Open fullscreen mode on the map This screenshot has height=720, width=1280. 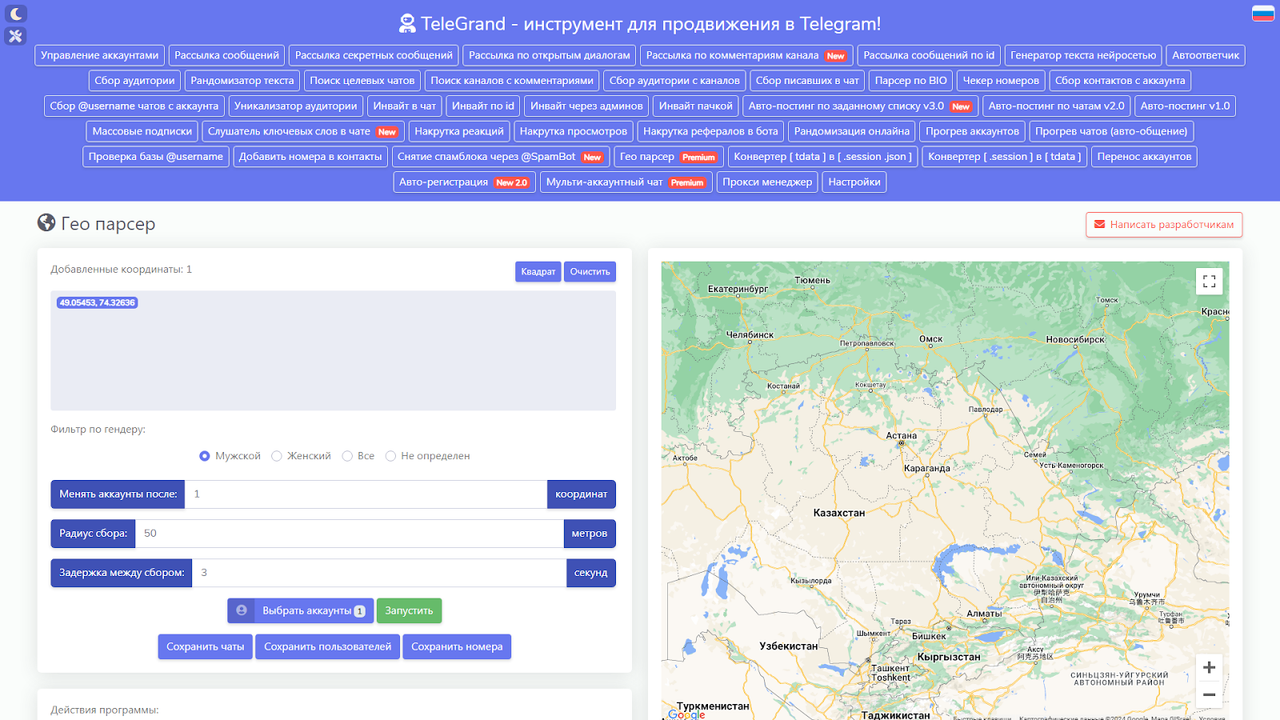pos(1209,281)
